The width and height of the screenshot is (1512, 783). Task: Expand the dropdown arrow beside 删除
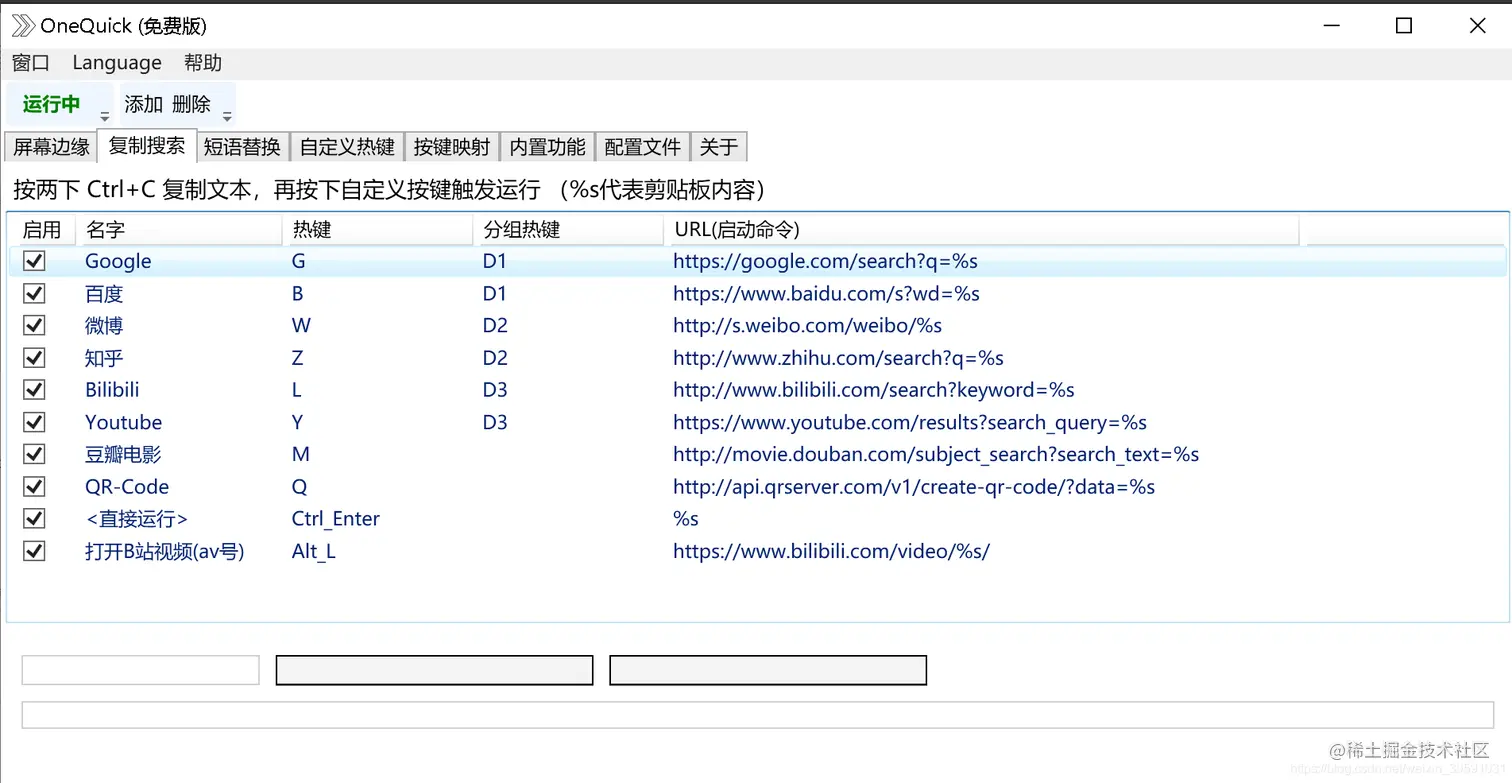227,117
